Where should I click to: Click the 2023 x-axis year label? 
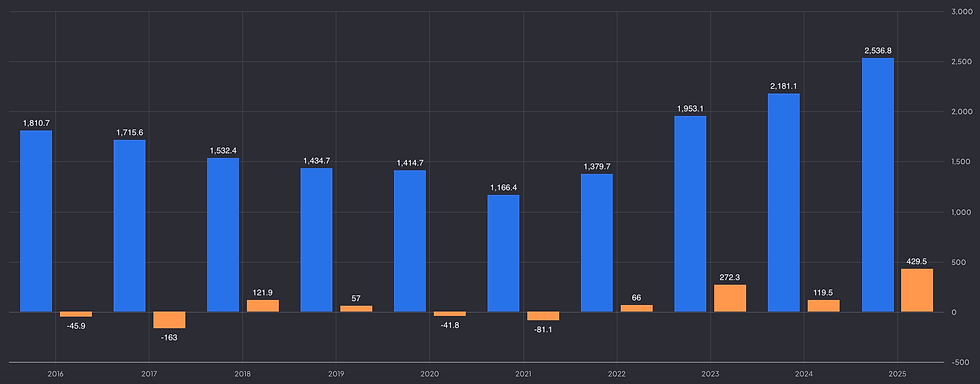710,373
